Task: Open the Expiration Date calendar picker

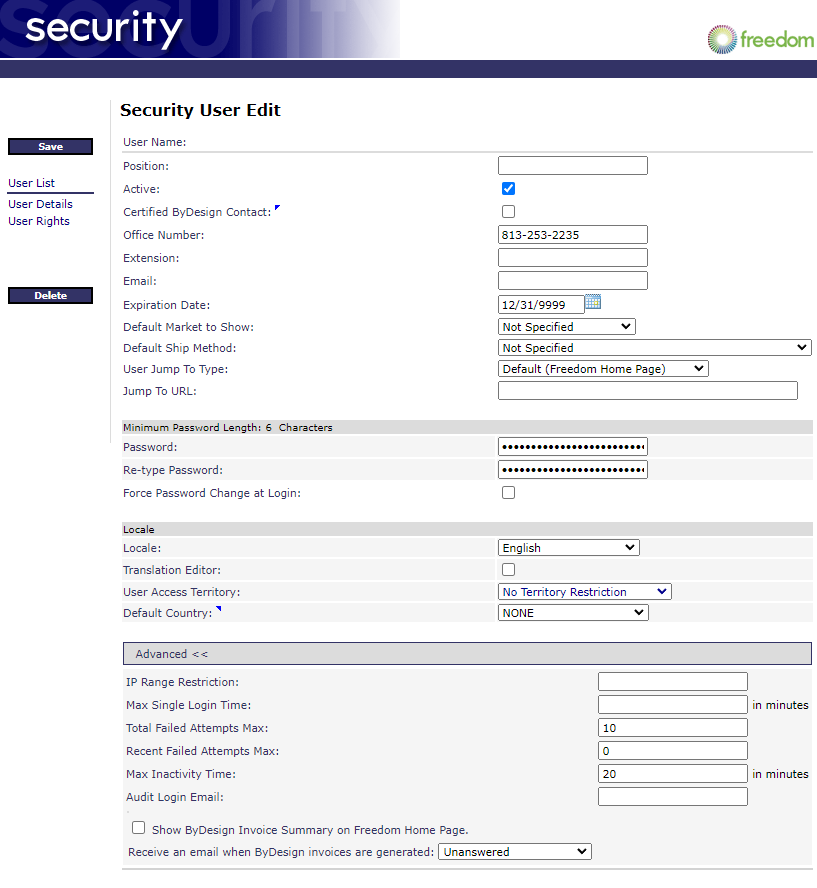Action: [593, 302]
